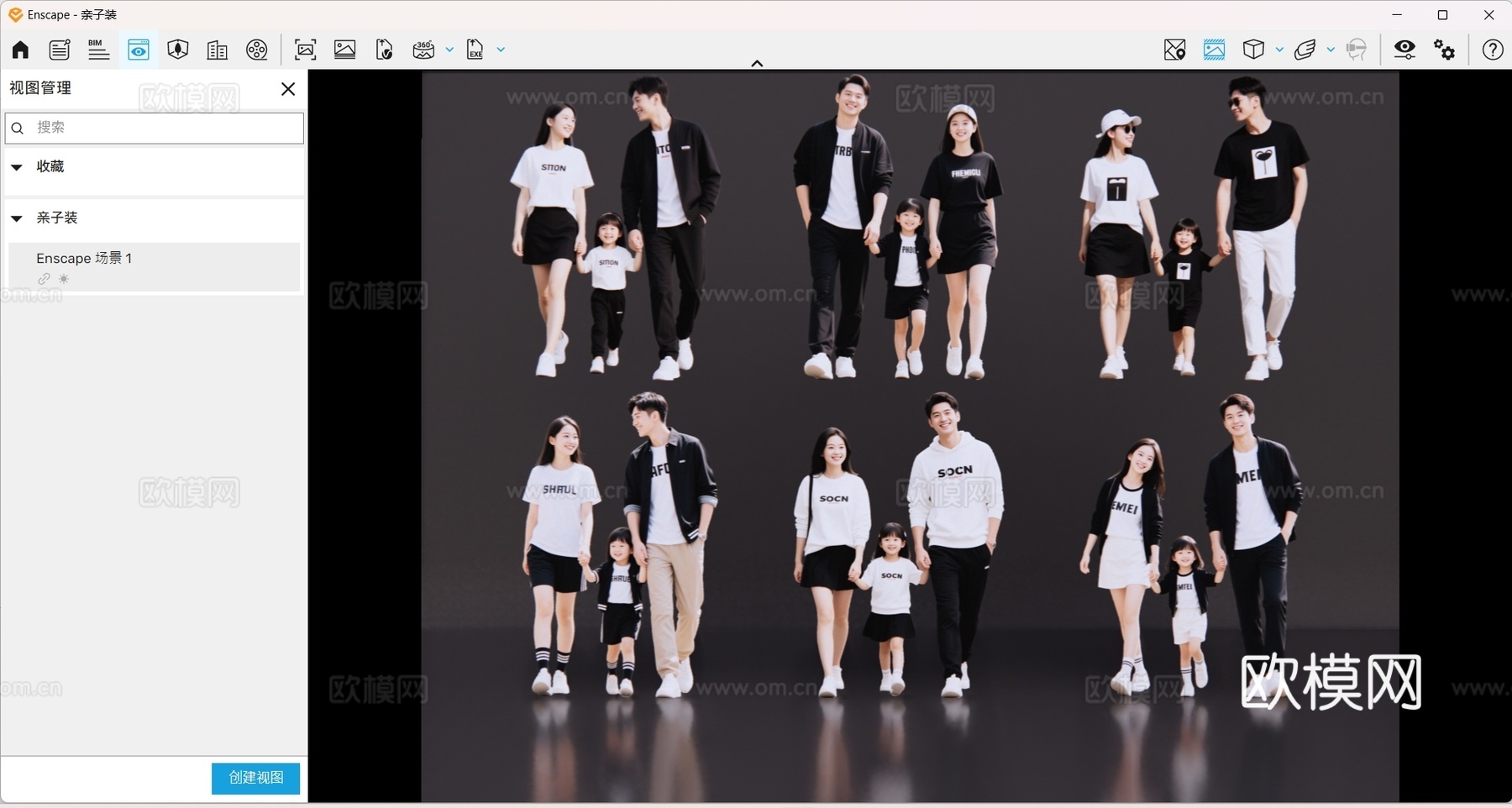Viewport: 1512px width, 808px height.
Task: Open the cube view mode dropdown
Action: (1279, 50)
